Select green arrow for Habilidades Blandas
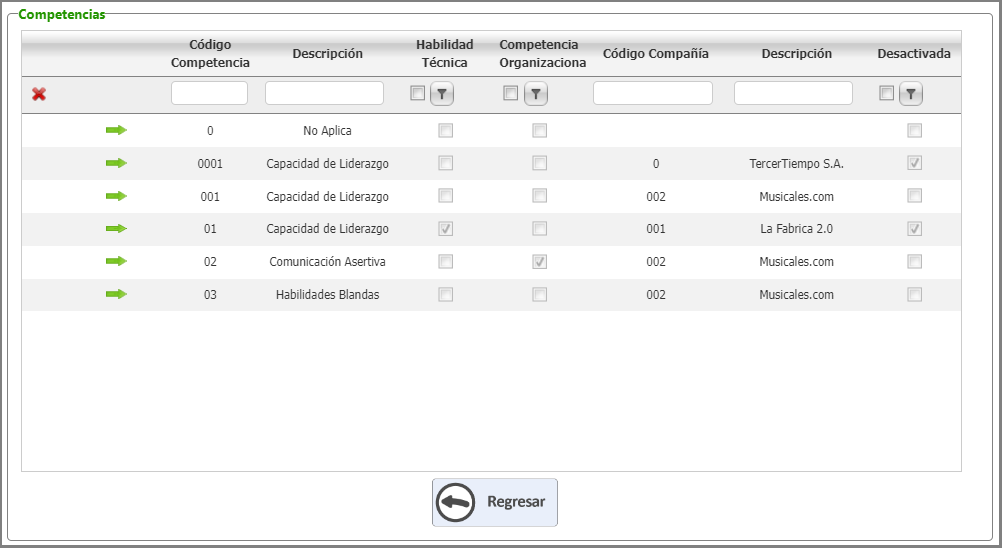 pyautogui.click(x=116, y=294)
